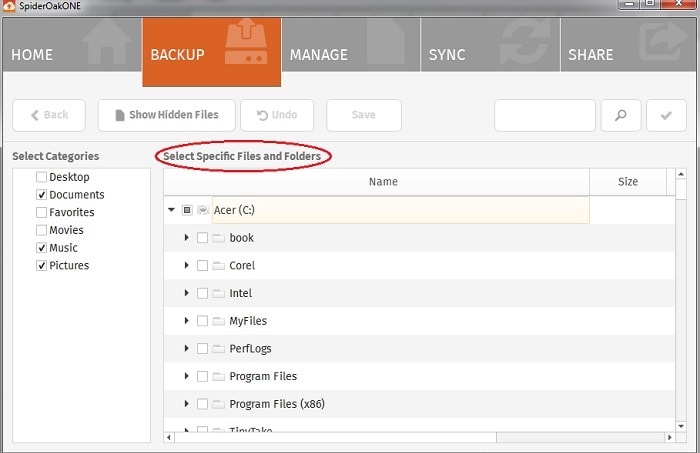
Task: Expand the Program Files folder
Action: (x=187, y=376)
